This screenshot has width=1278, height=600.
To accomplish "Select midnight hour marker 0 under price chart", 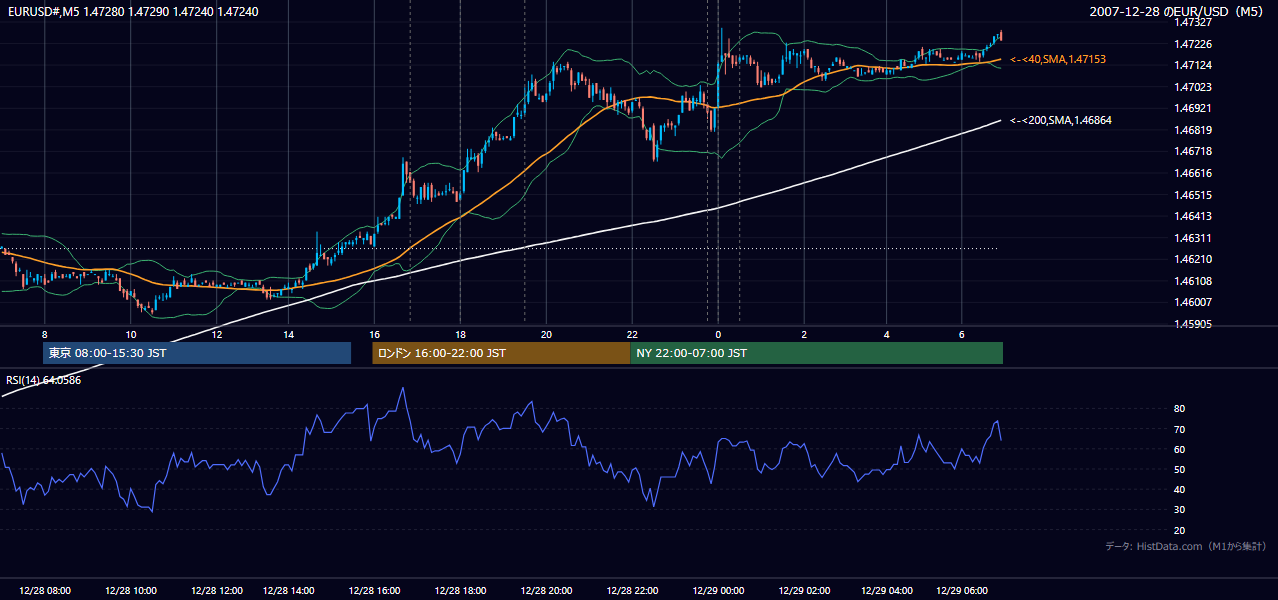I will click(x=718, y=334).
